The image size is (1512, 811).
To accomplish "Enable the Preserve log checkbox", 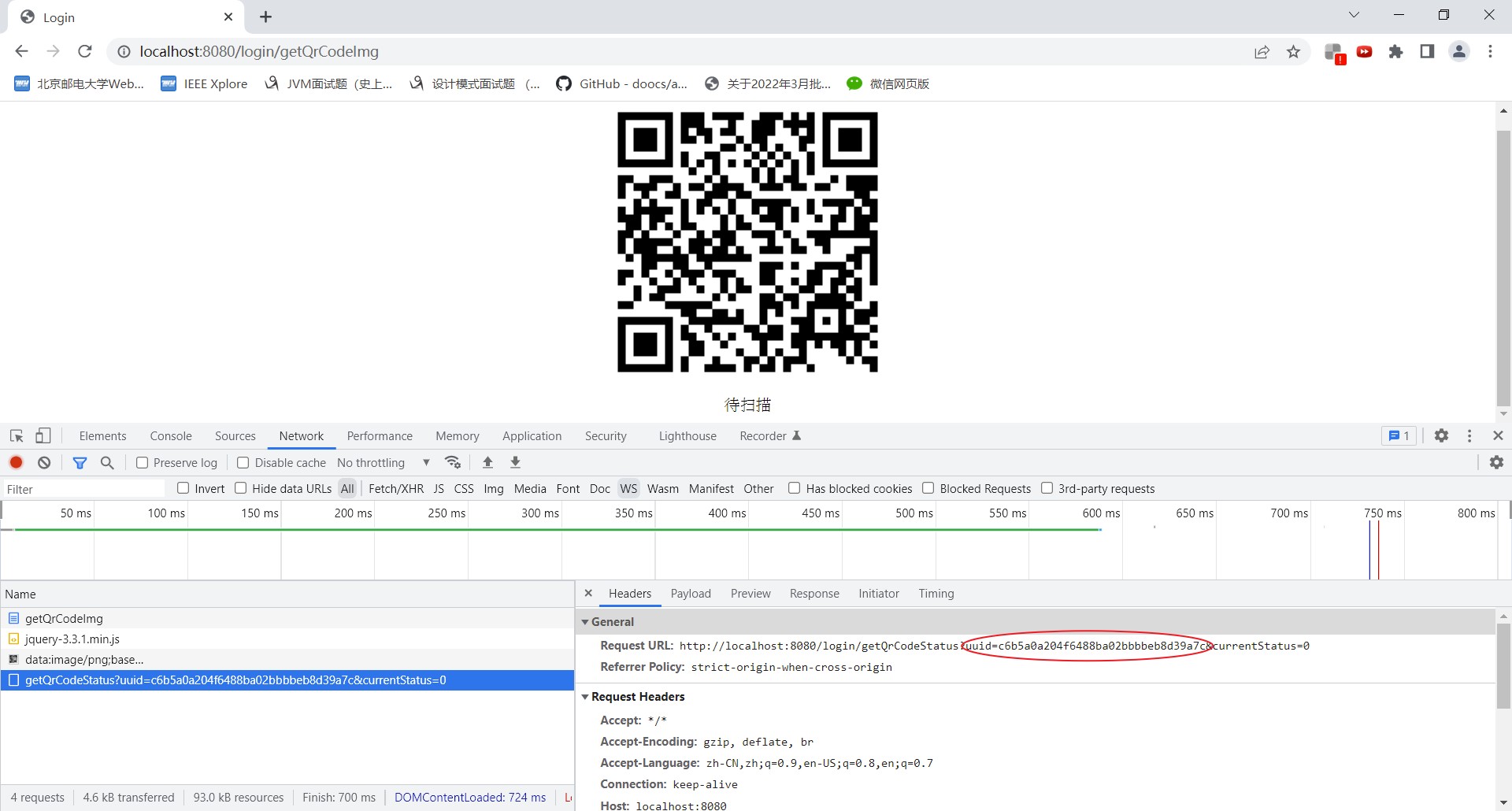I will [143, 463].
